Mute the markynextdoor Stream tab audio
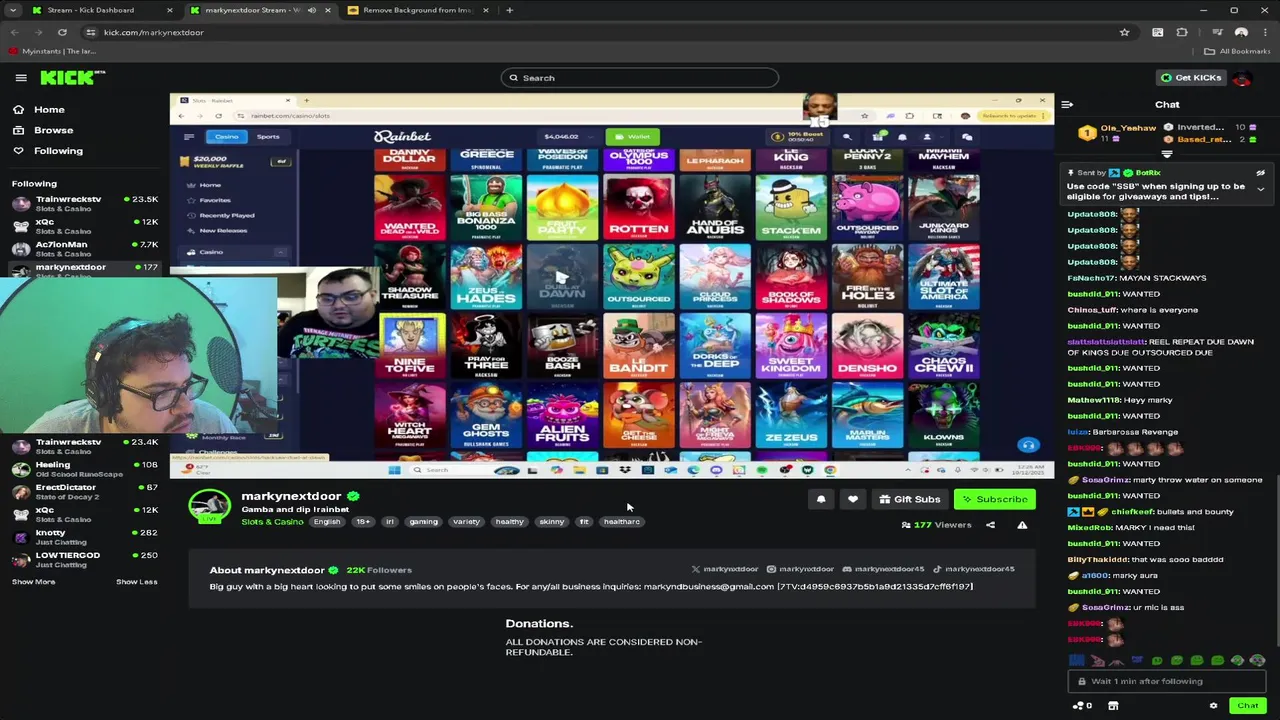The image size is (1280, 720). tap(311, 10)
